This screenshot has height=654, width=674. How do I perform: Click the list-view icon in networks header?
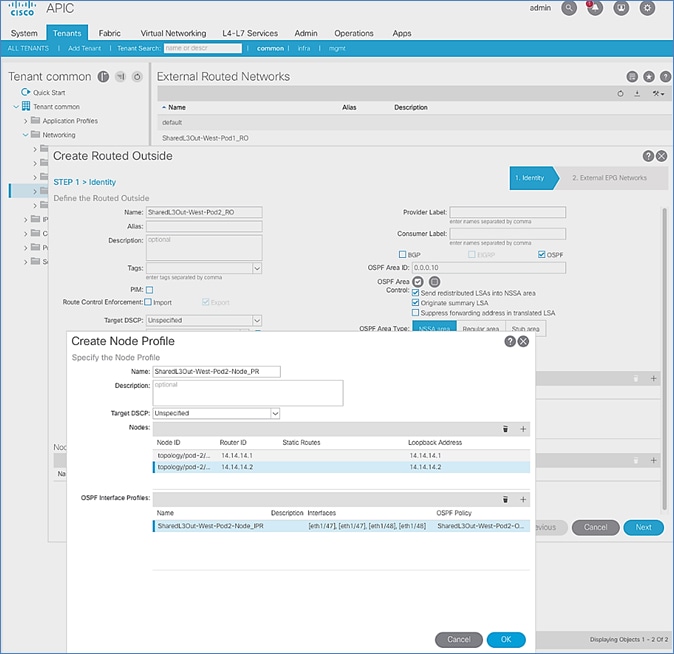[632, 77]
